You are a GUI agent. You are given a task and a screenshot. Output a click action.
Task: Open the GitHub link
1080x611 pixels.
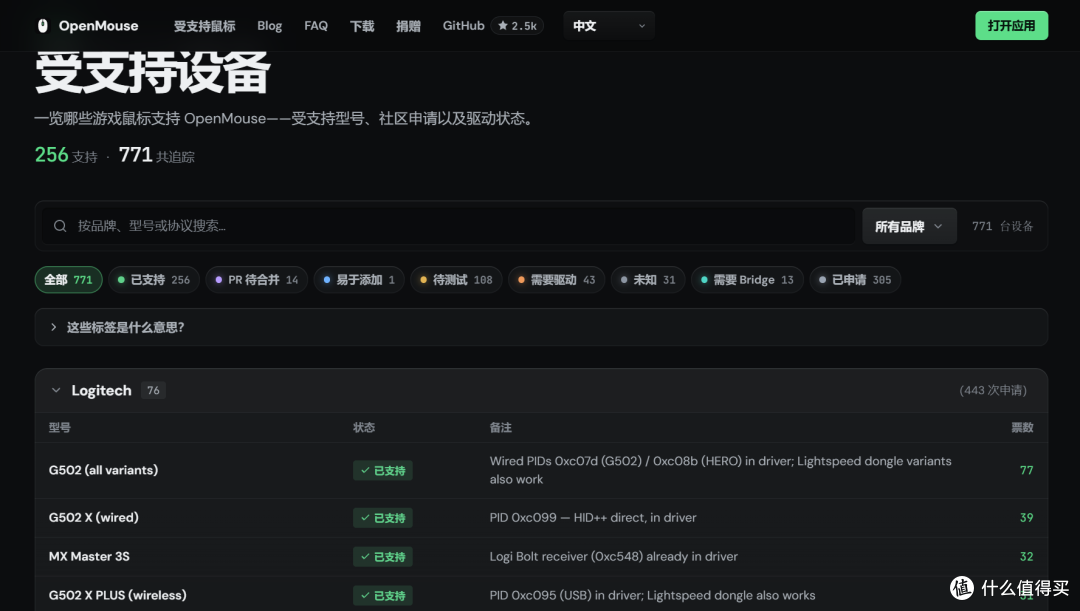point(464,25)
